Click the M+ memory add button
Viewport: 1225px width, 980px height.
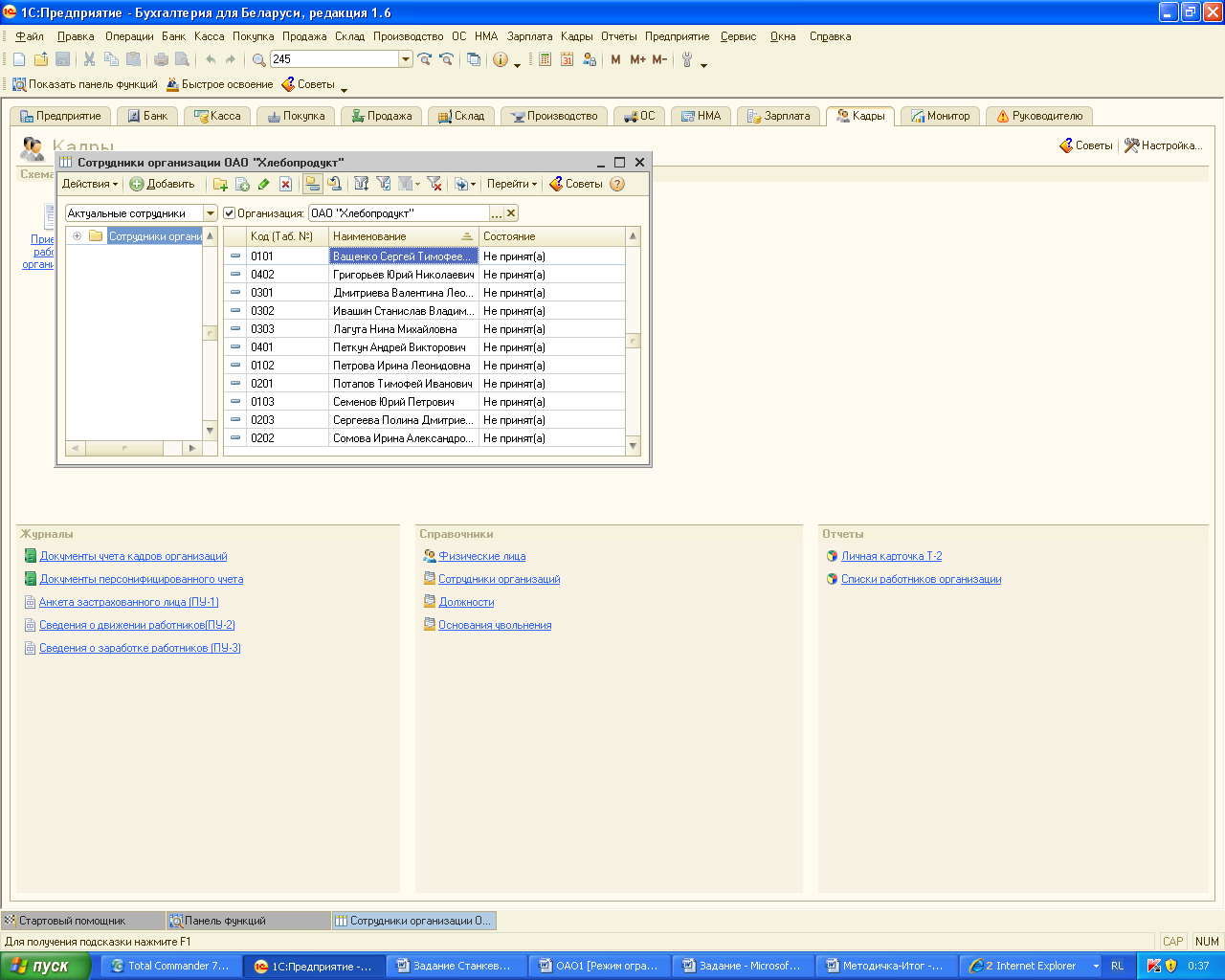coord(637,59)
